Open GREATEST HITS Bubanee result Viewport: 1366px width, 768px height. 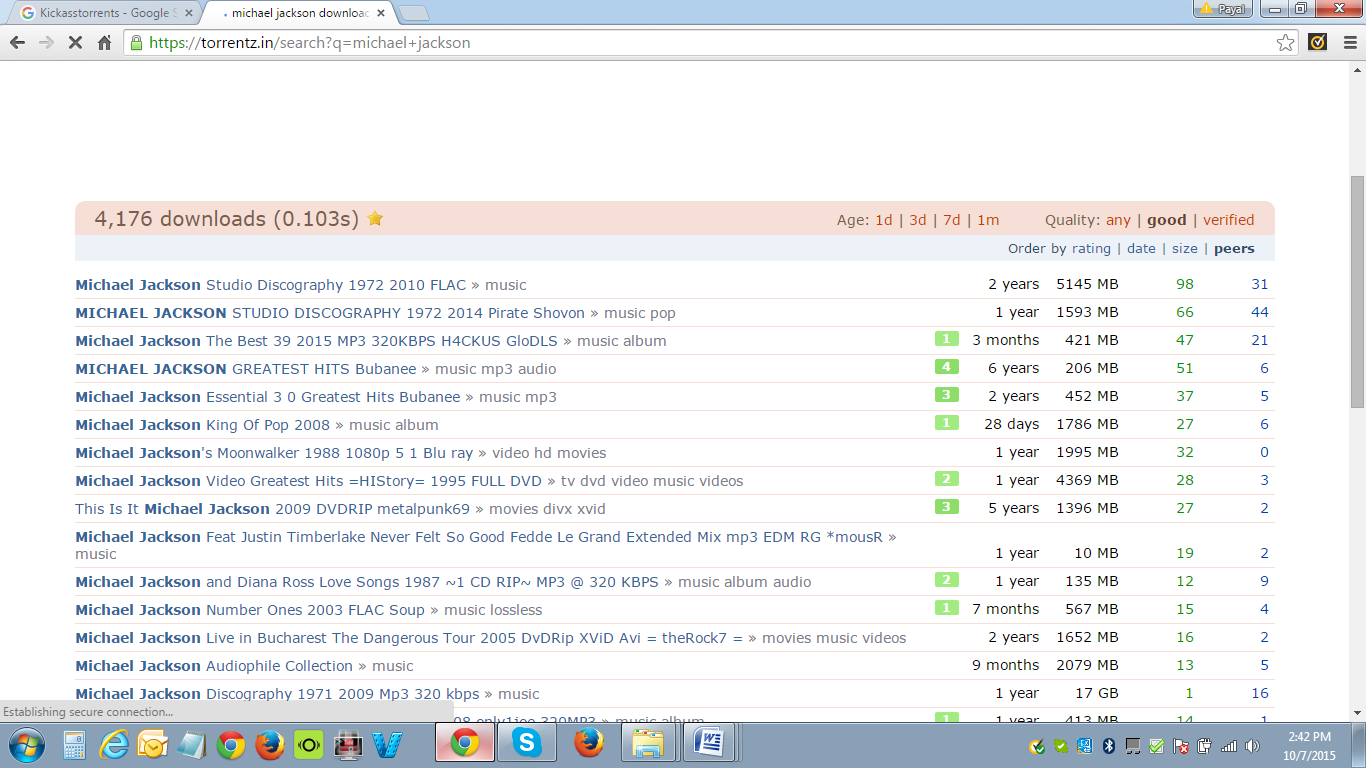pos(246,369)
